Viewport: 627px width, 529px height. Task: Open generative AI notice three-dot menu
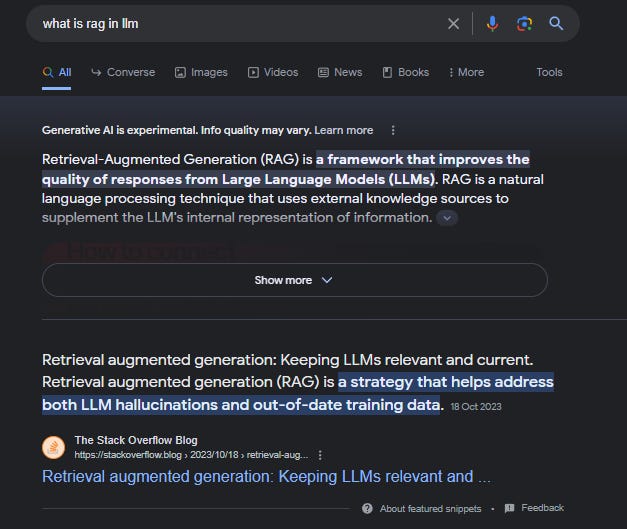393,130
